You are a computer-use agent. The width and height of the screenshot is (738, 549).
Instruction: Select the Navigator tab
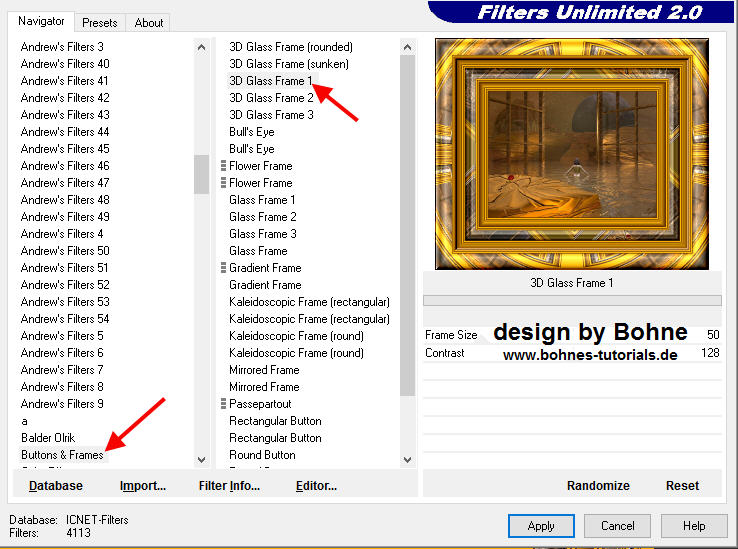click(41, 21)
